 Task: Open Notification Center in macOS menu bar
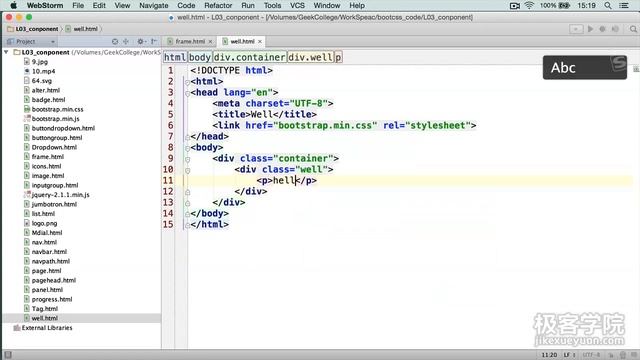624,5
